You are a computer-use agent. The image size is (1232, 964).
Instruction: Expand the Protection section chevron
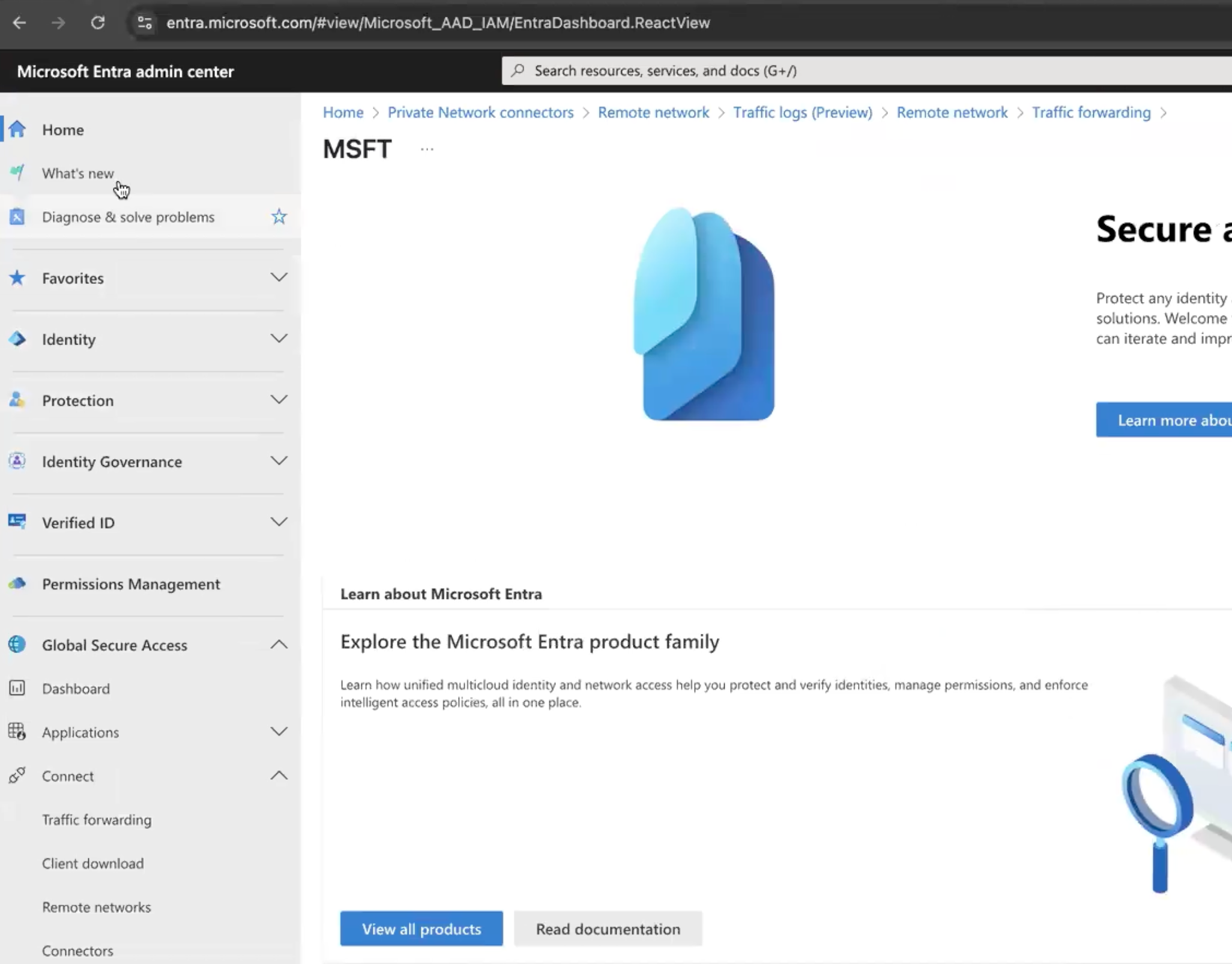(x=279, y=400)
